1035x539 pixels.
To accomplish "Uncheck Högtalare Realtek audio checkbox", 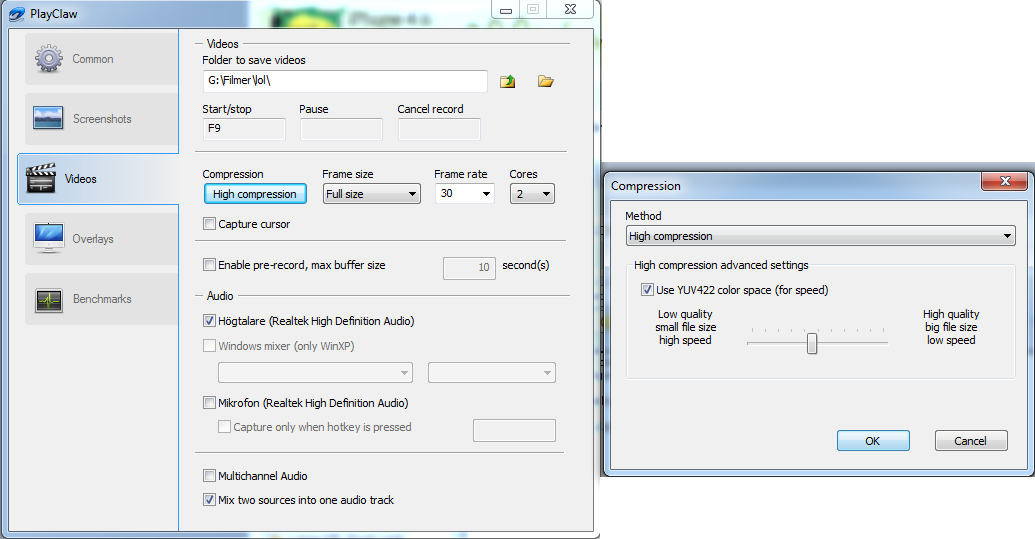I will point(209,321).
